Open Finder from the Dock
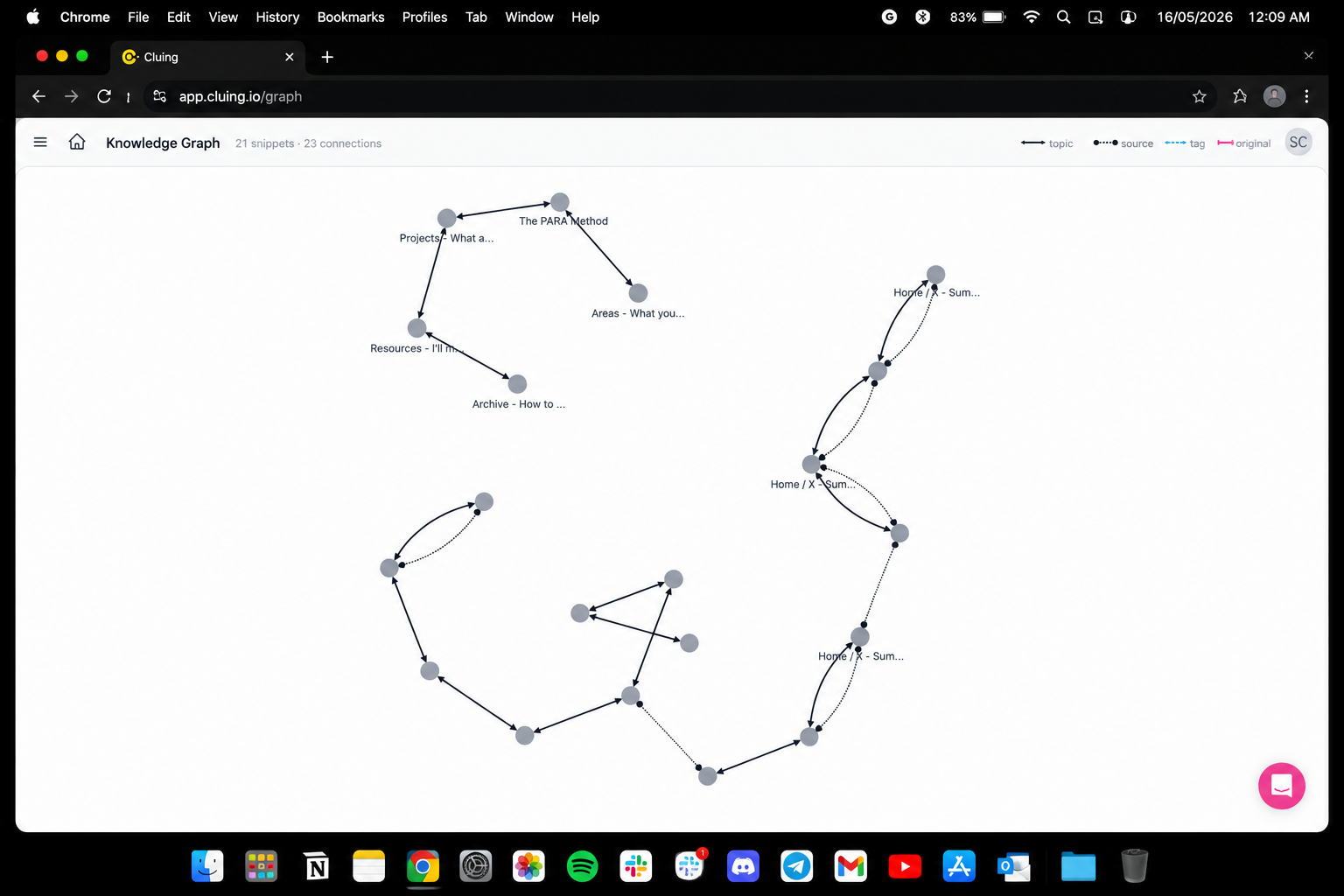The height and width of the screenshot is (896, 1344). click(207, 866)
